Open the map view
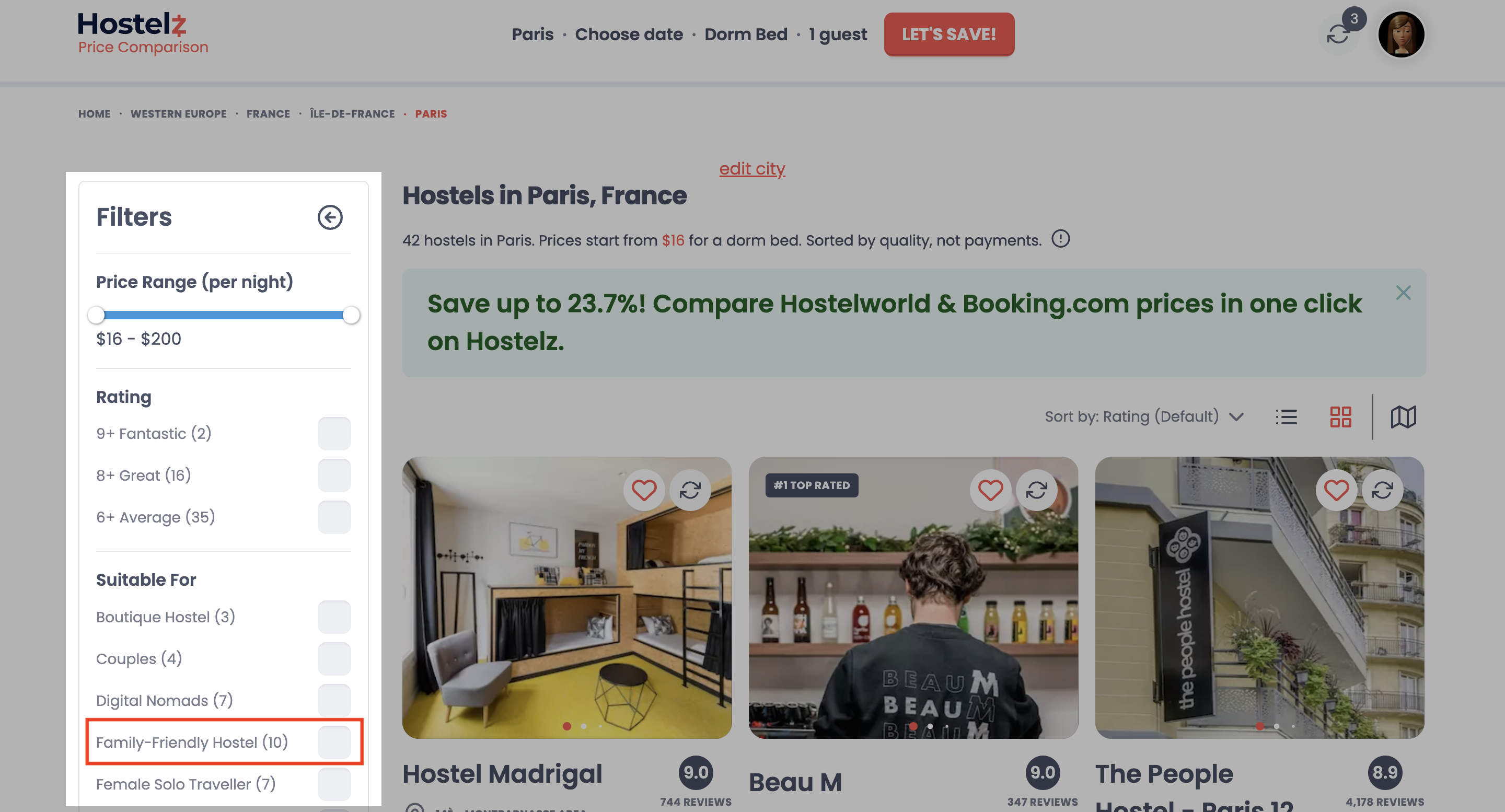The height and width of the screenshot is (812, 1505). [x=1403, y=417]
